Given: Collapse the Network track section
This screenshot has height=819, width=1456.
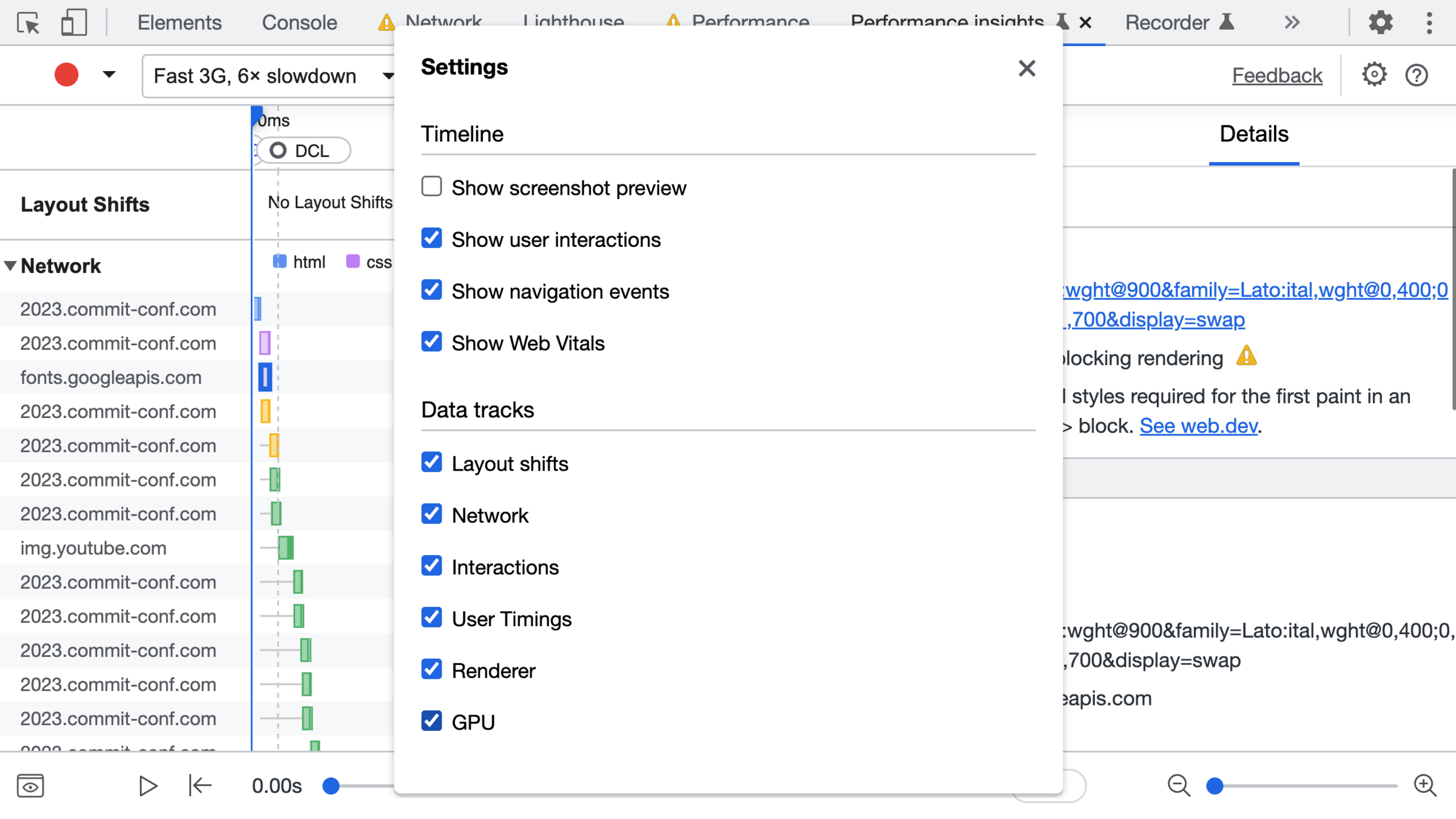Looking at the screenshot, I should coord(10,266).
